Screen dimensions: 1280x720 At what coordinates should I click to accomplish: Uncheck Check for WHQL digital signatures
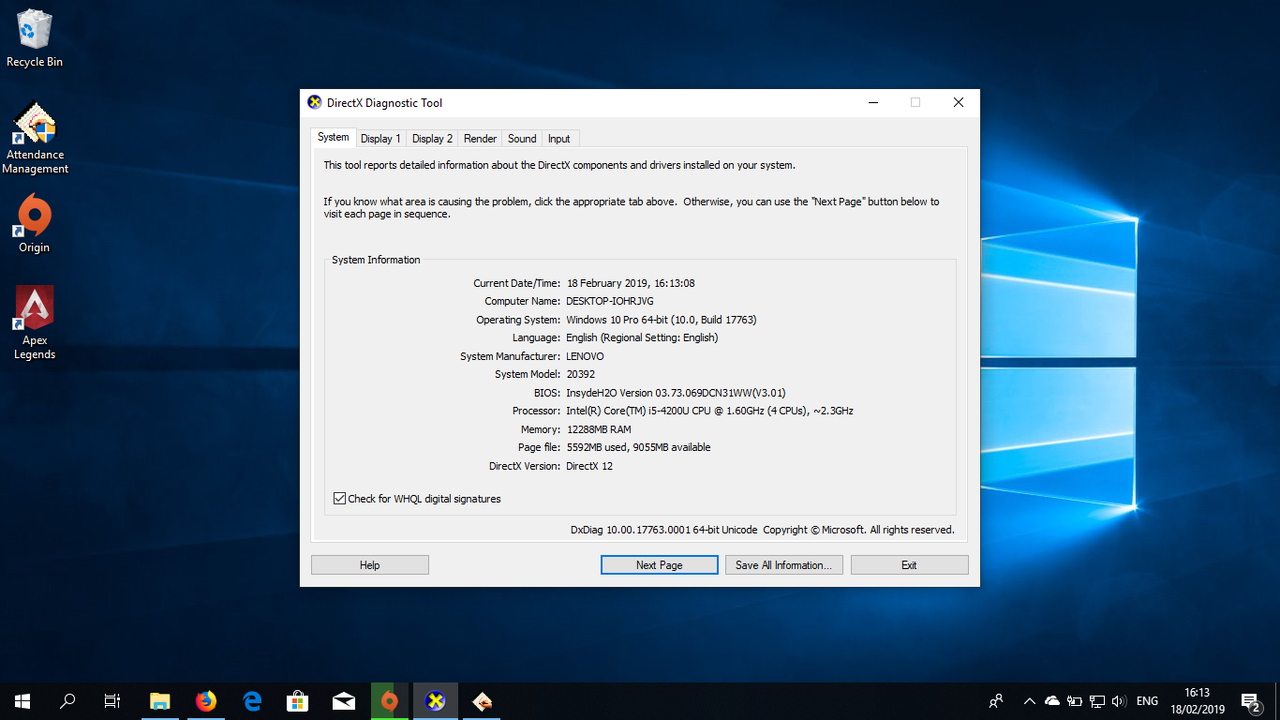click(340, 498)
